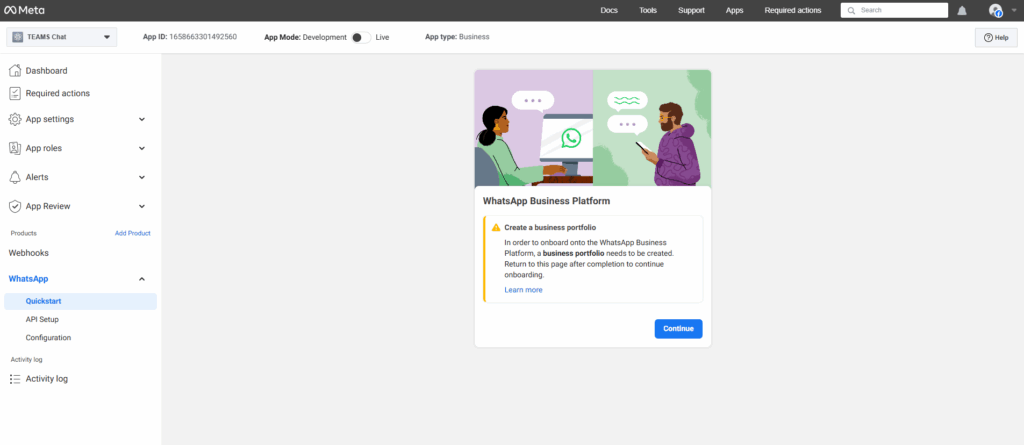Screen dimensions: 1024x445
Task: Click the Alerts bell icon in sidebar
Action: pyautogui.click(x=14, y=177)
